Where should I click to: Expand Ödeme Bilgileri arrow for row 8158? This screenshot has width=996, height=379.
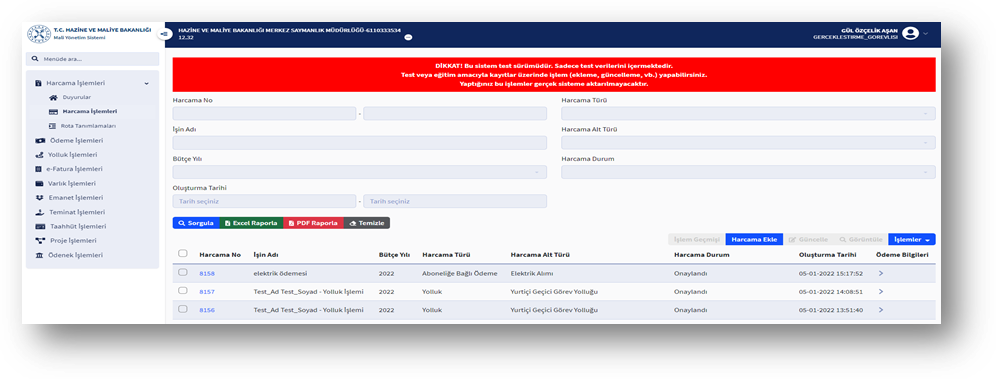click(x=881, y=273)
